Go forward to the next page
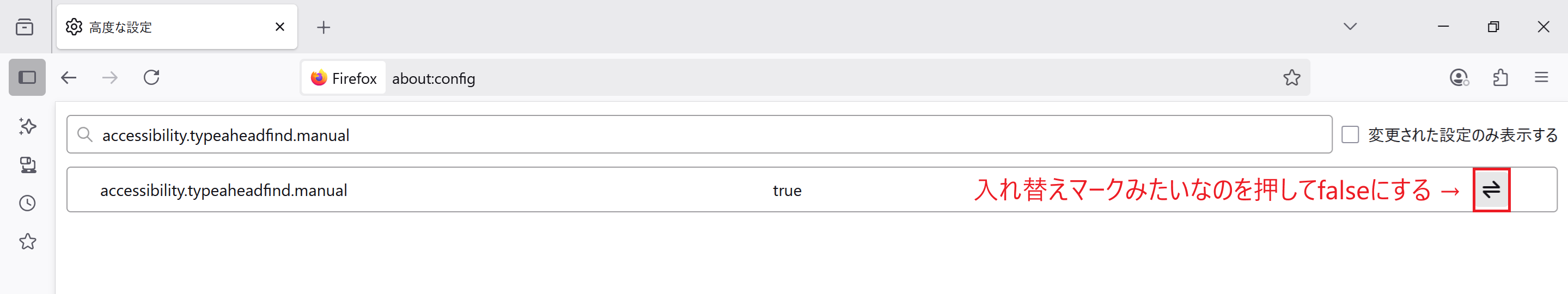The width and height of the screenshot is (1568, 294). pos(109,77)
